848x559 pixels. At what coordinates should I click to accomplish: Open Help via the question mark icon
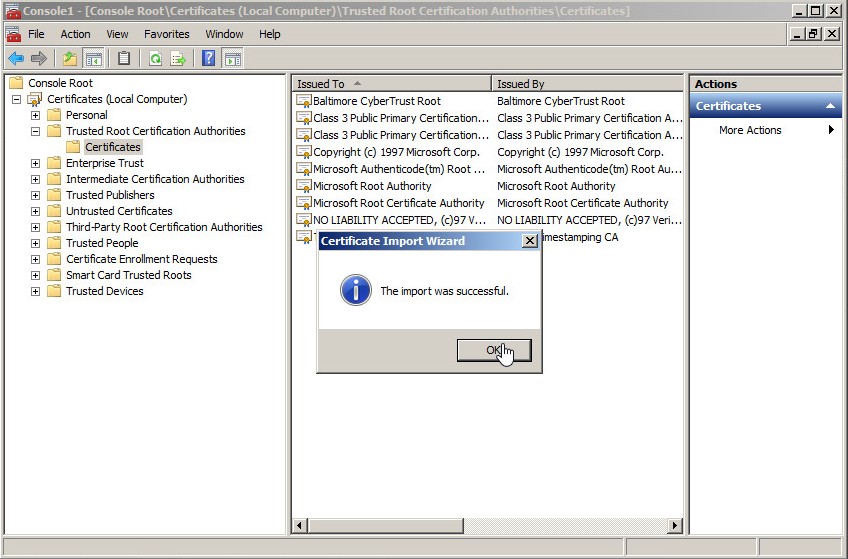(209, 59)
